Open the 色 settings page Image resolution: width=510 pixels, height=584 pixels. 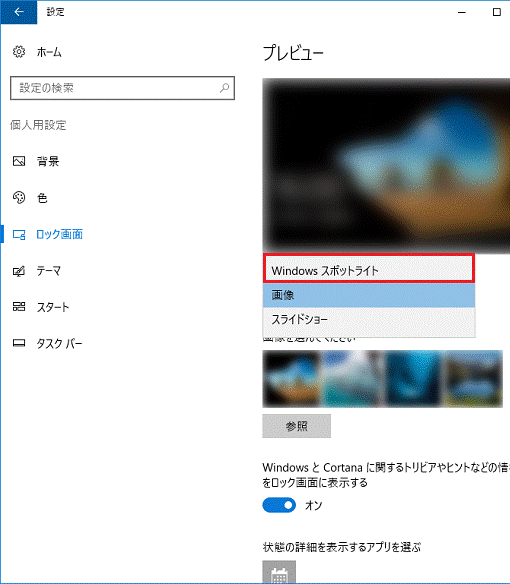42,198
